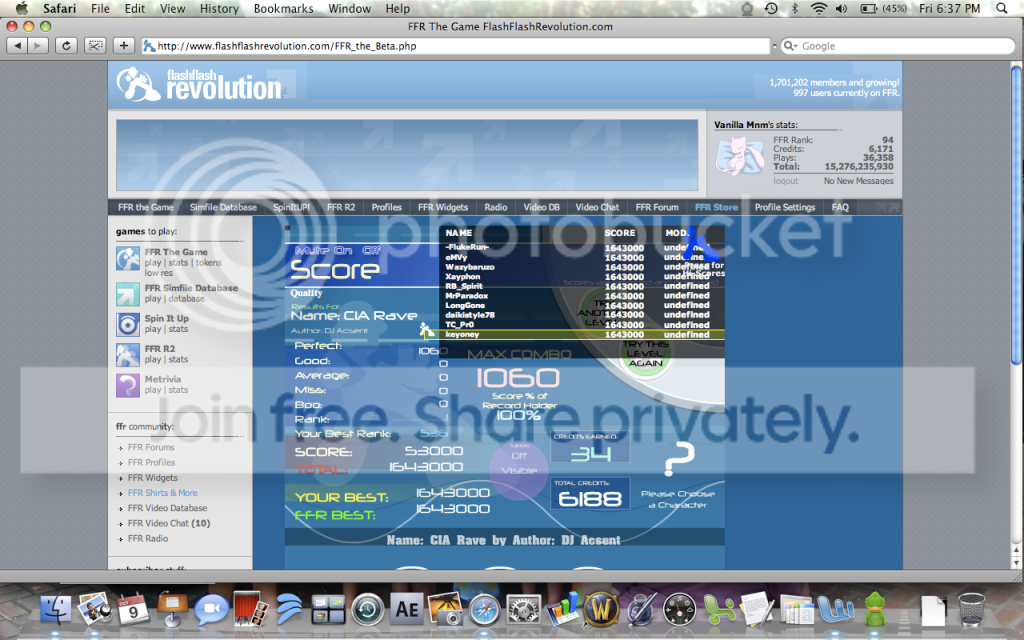Click the Safari reload page button
The width and height of the screenshot is (1024, 640).
tap(67, 45)
